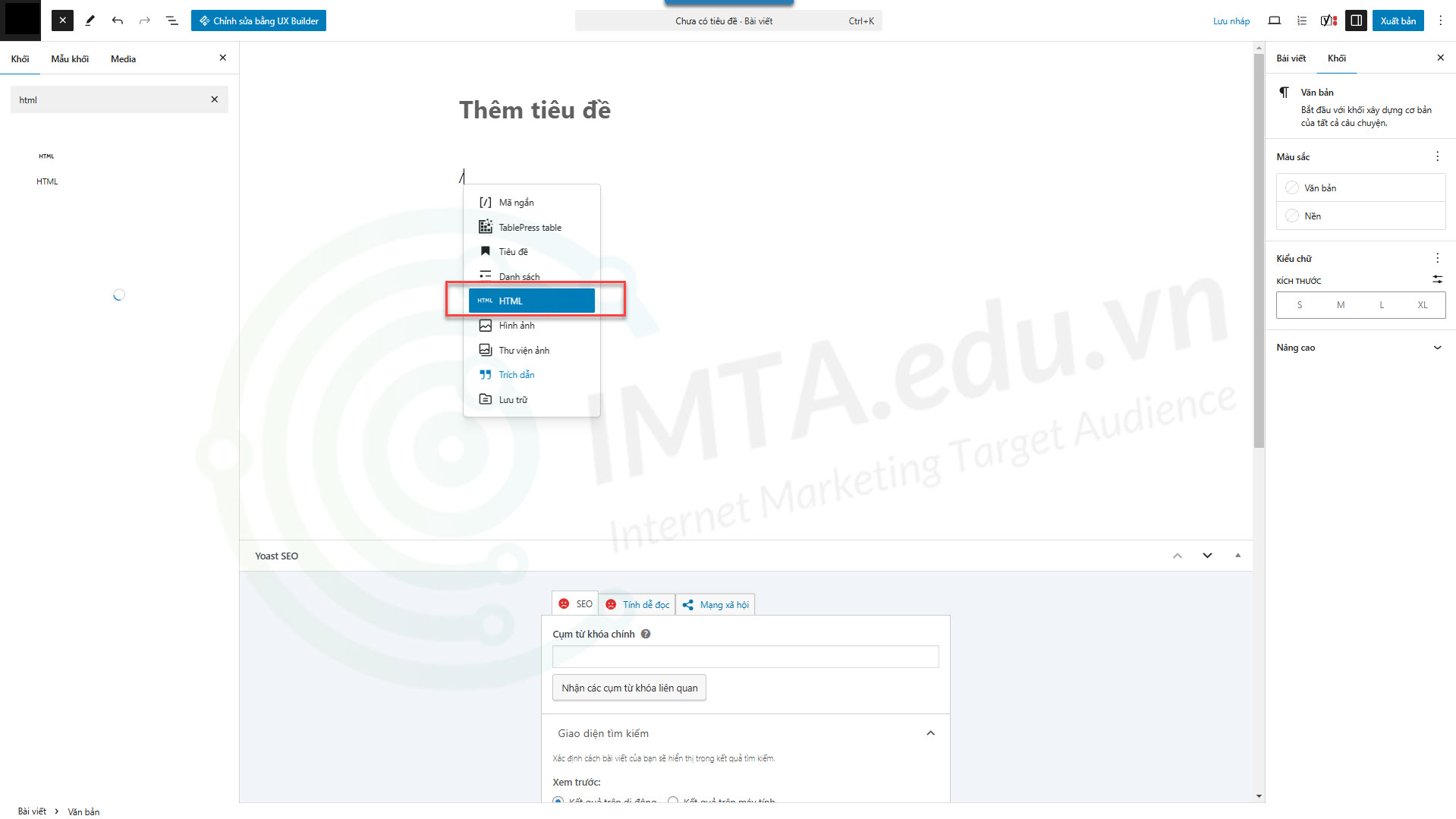Image resolution: width=1456 pixels, height=819 pixels.
Task: Clear the html search text
Action: (215, 99)
